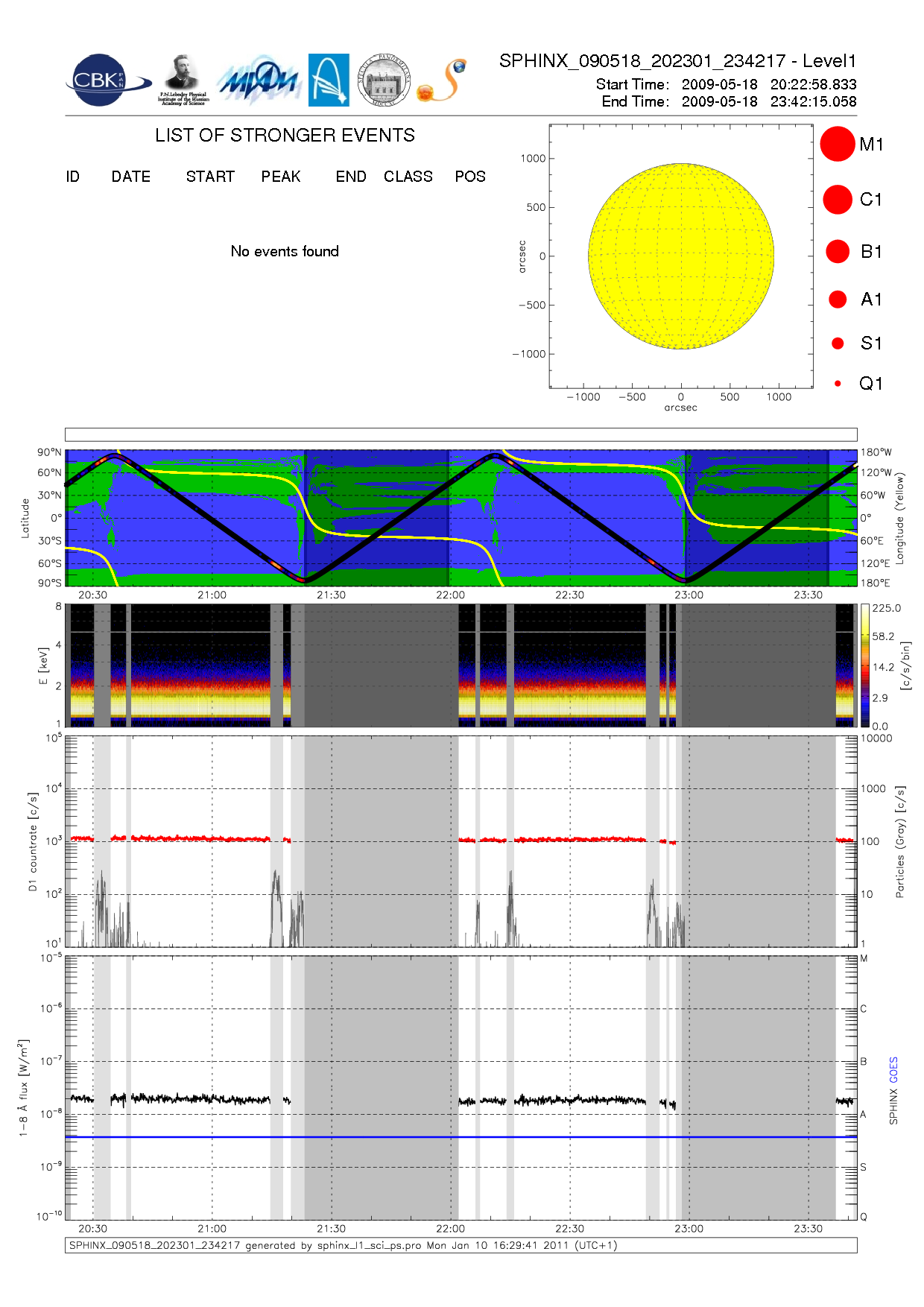Click the PEAK column header
This screenshot has width=924, height=1307.
pyautogui.click(x=281, y=177)
